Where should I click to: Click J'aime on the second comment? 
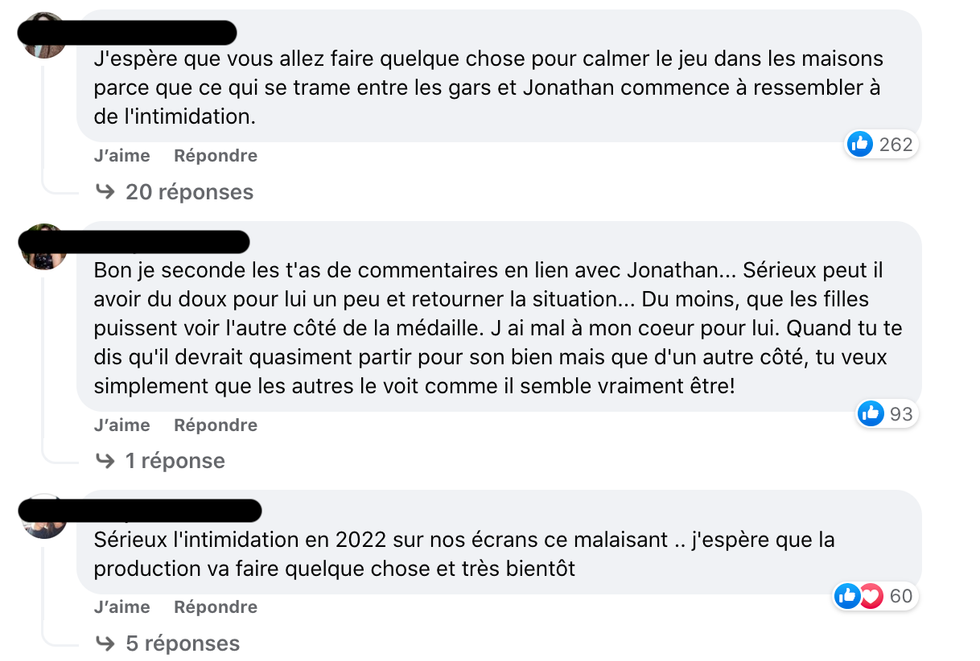(x=121, y=424)
